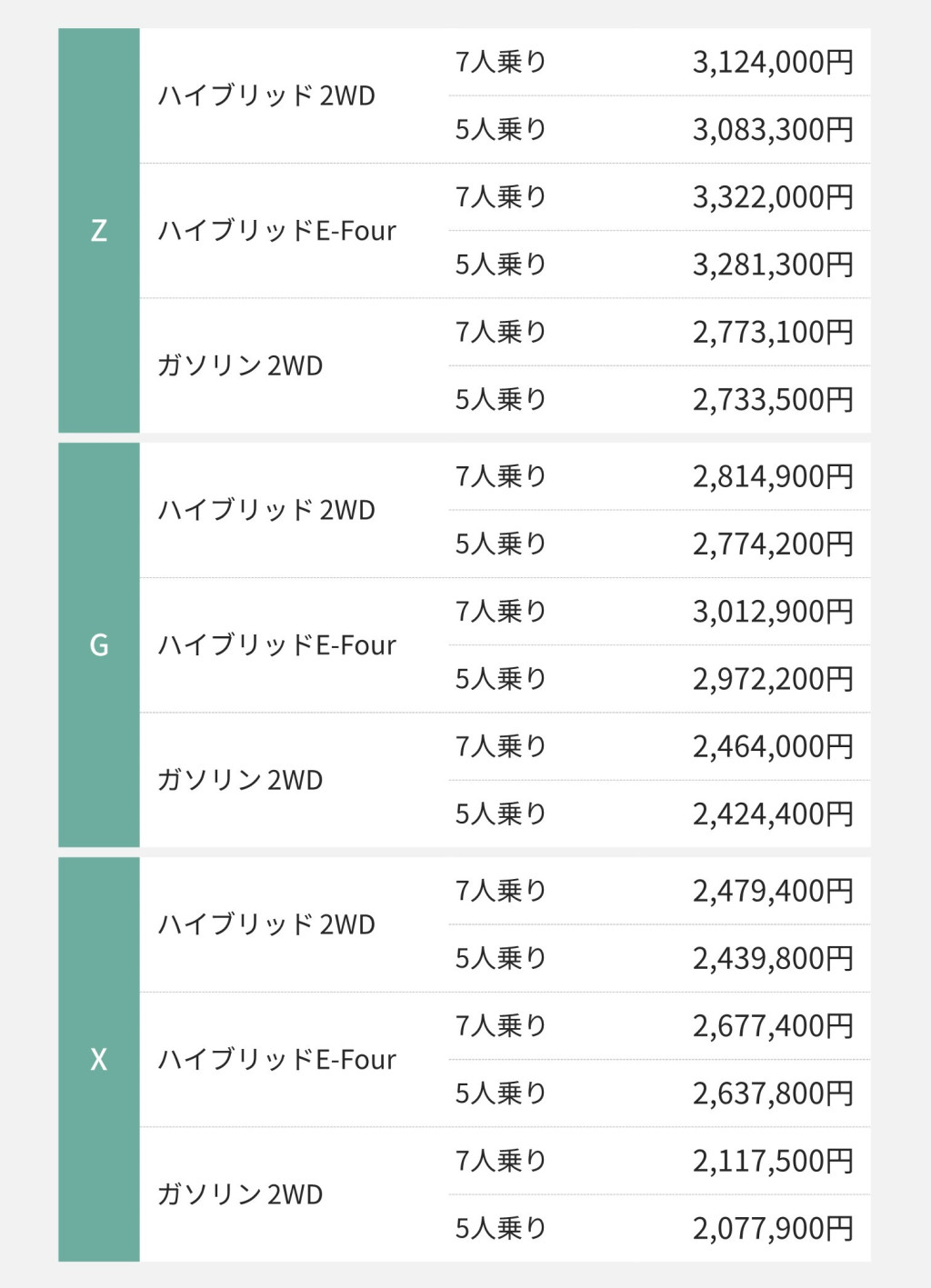Select ハイブリッドE-Four under Z grade

point(277,231)
